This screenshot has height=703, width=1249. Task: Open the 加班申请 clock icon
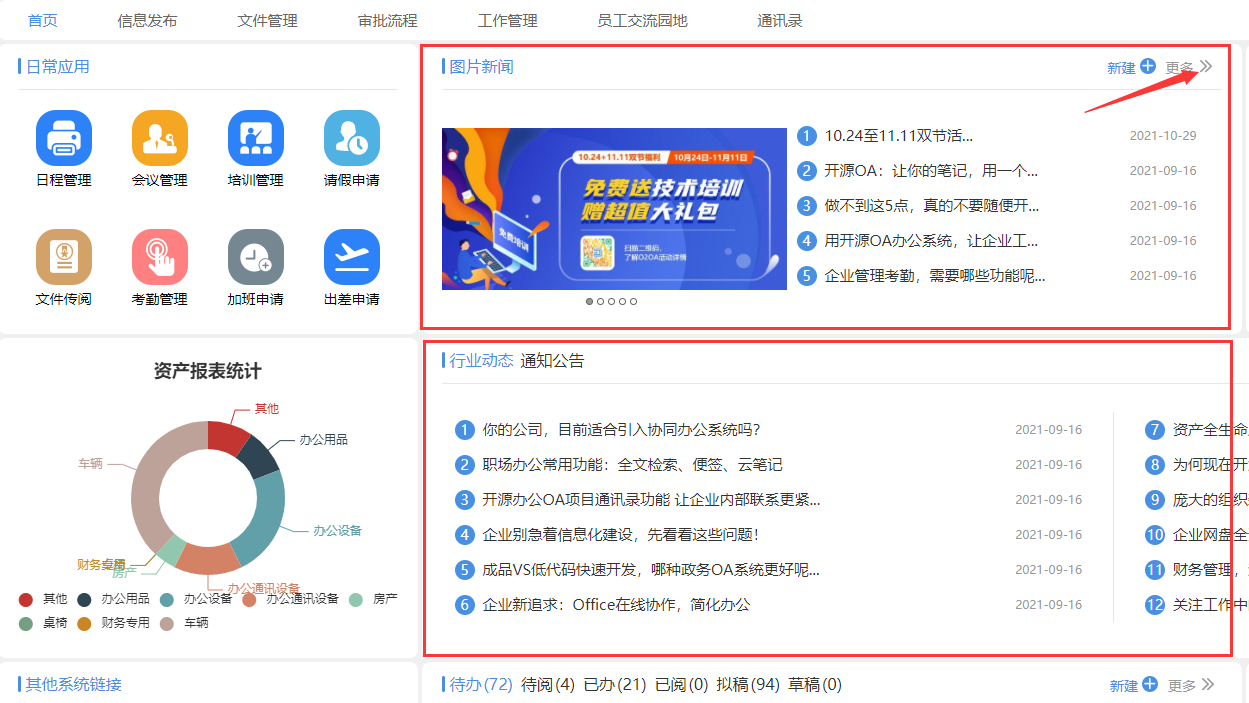click(256, 257)
